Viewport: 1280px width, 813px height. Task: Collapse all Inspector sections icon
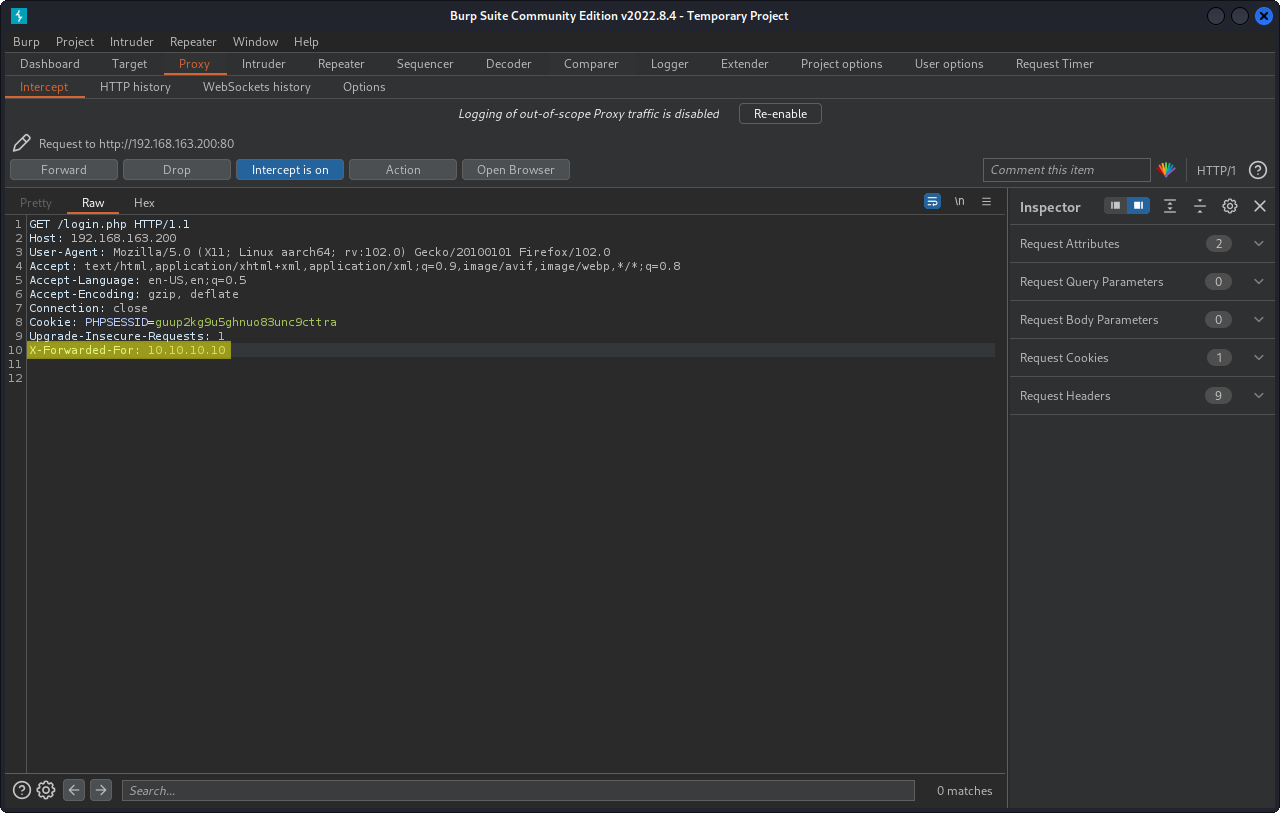coord(1200,206)
